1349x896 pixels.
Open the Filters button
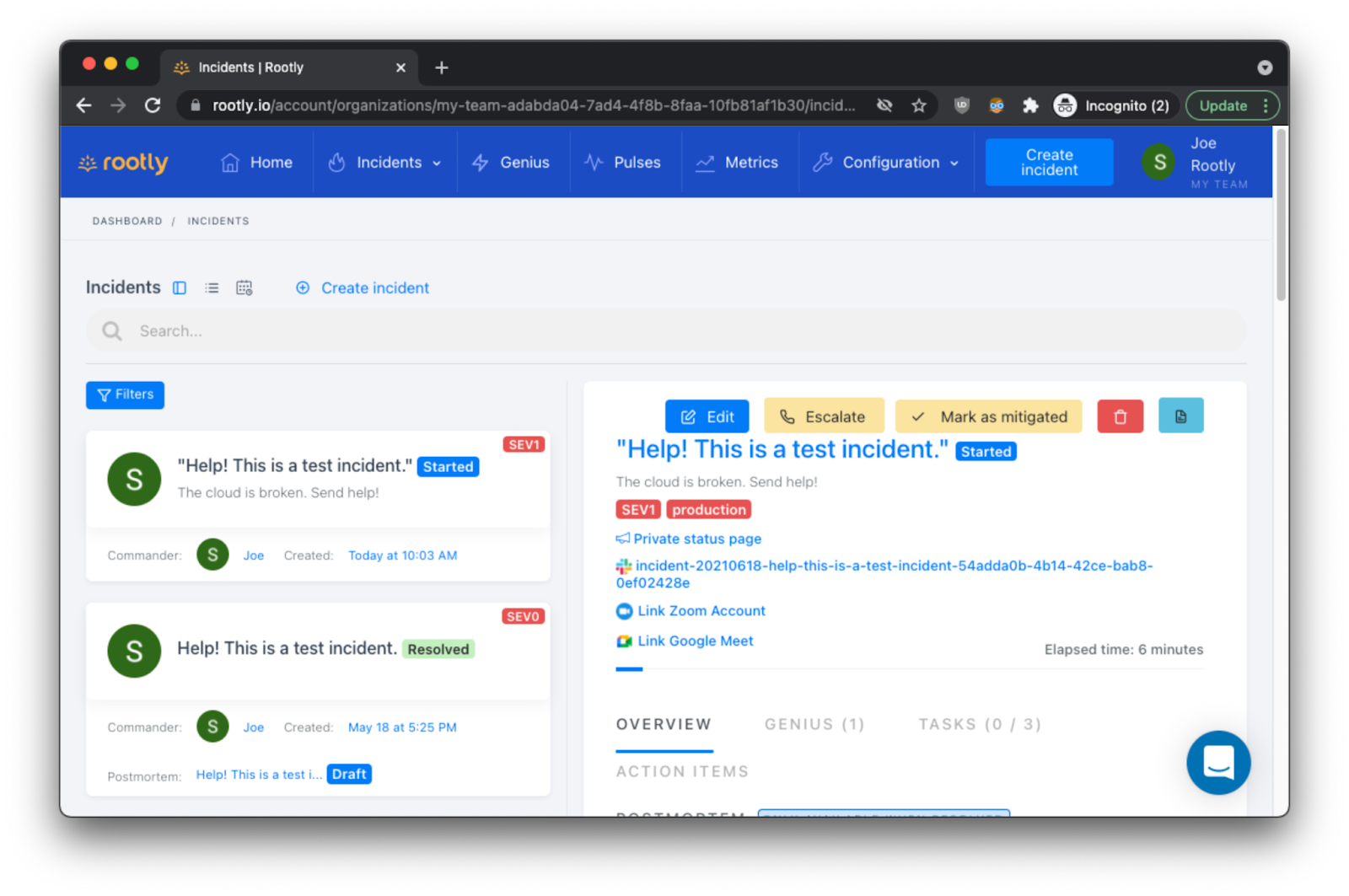(x=125, y=394)
